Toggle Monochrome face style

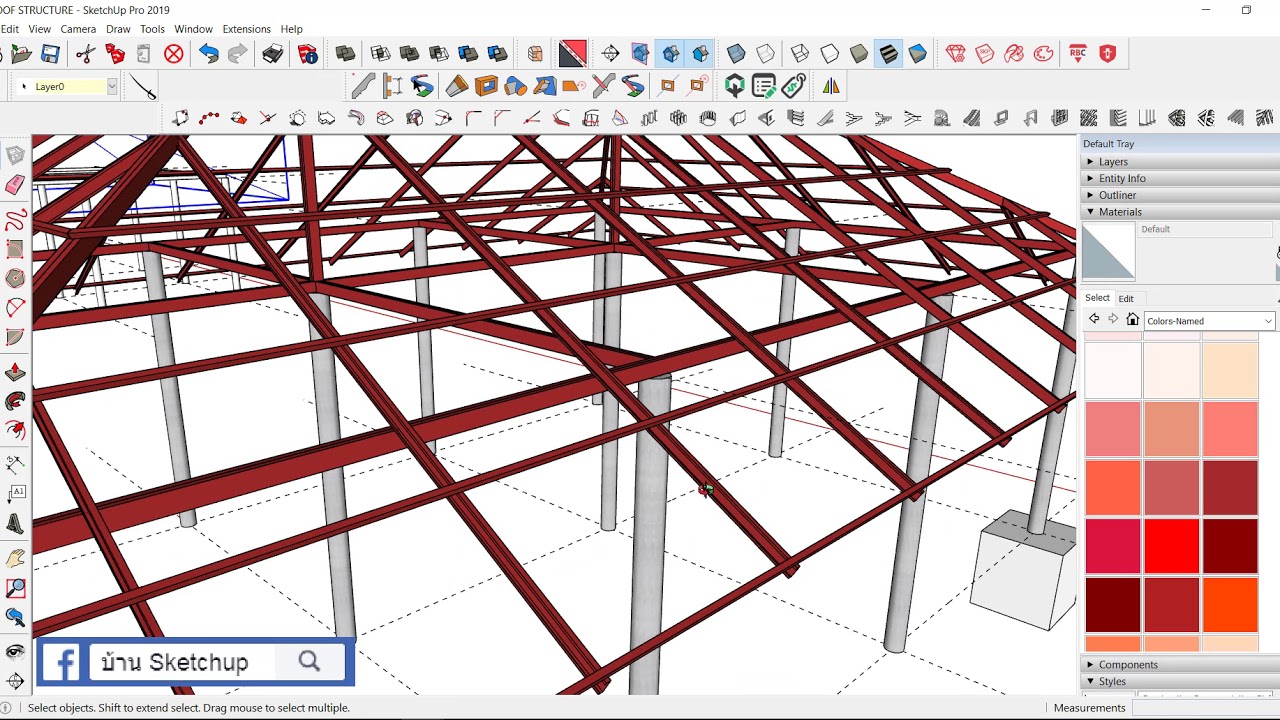coord(917,54)
